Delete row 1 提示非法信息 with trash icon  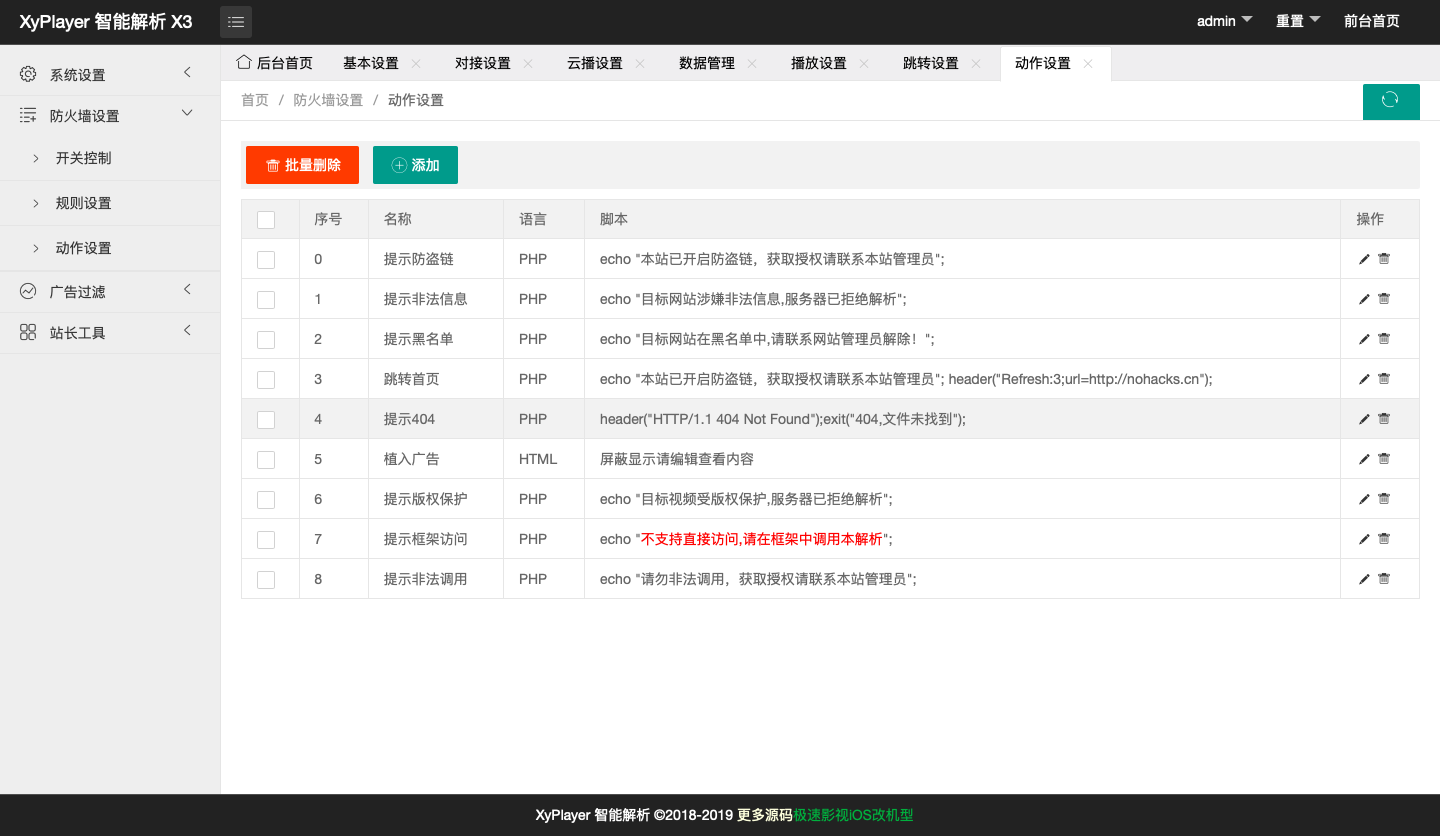tap(1384, 299)
